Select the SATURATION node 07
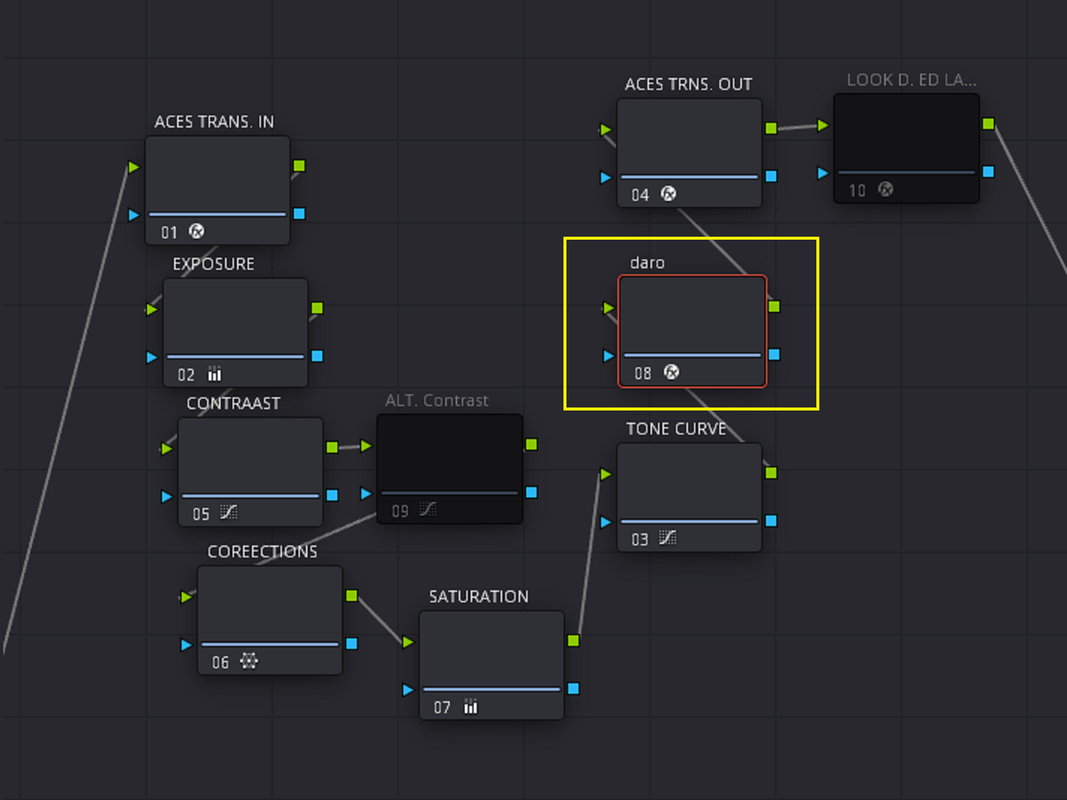Image resolution: width=1067 pixels, height=800 pixels. (x=491, y=665)
